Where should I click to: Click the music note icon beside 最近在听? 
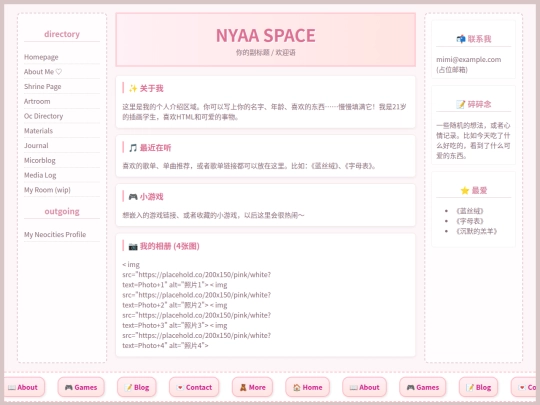133,148
